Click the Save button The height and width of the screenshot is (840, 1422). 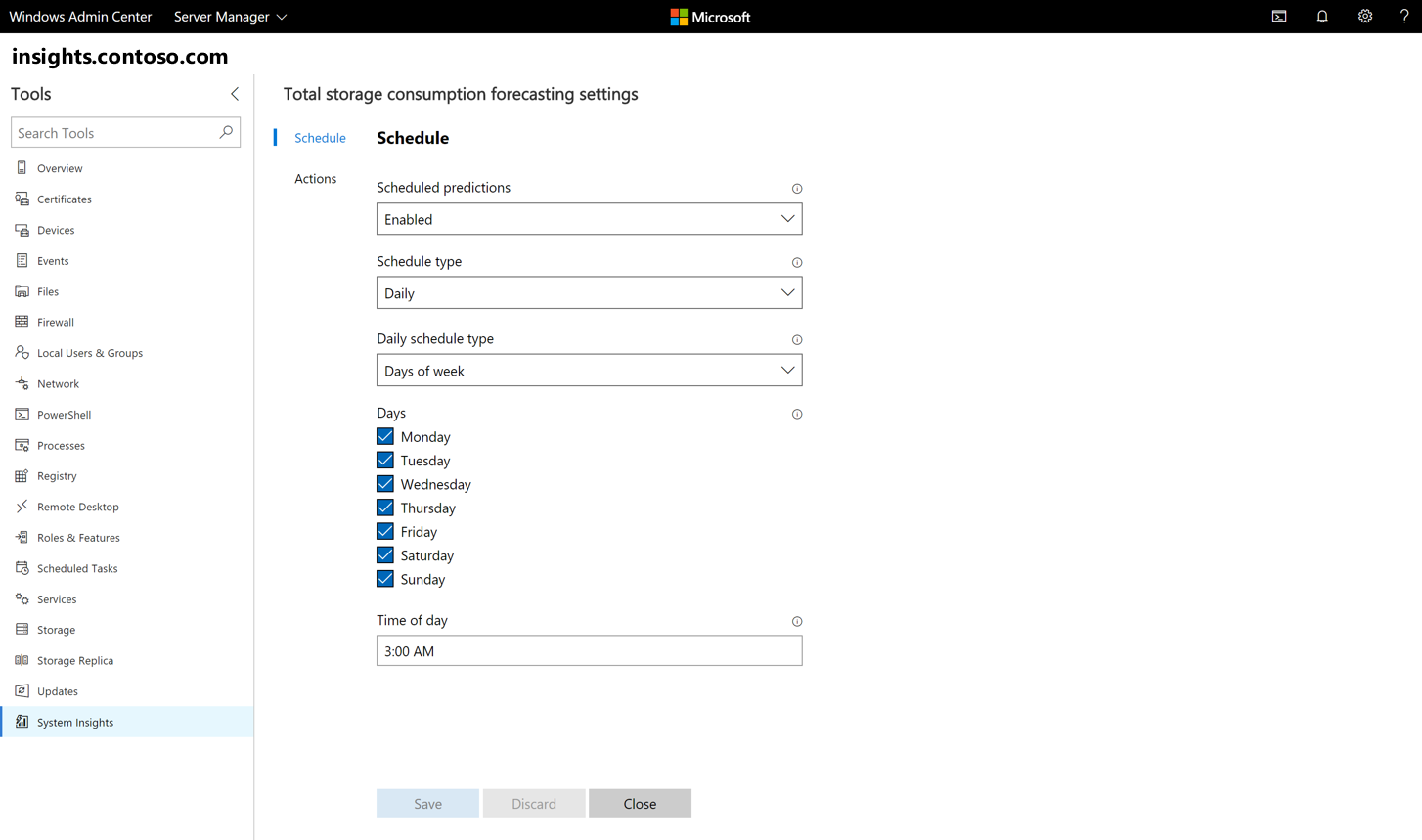[x=427, y=802]
